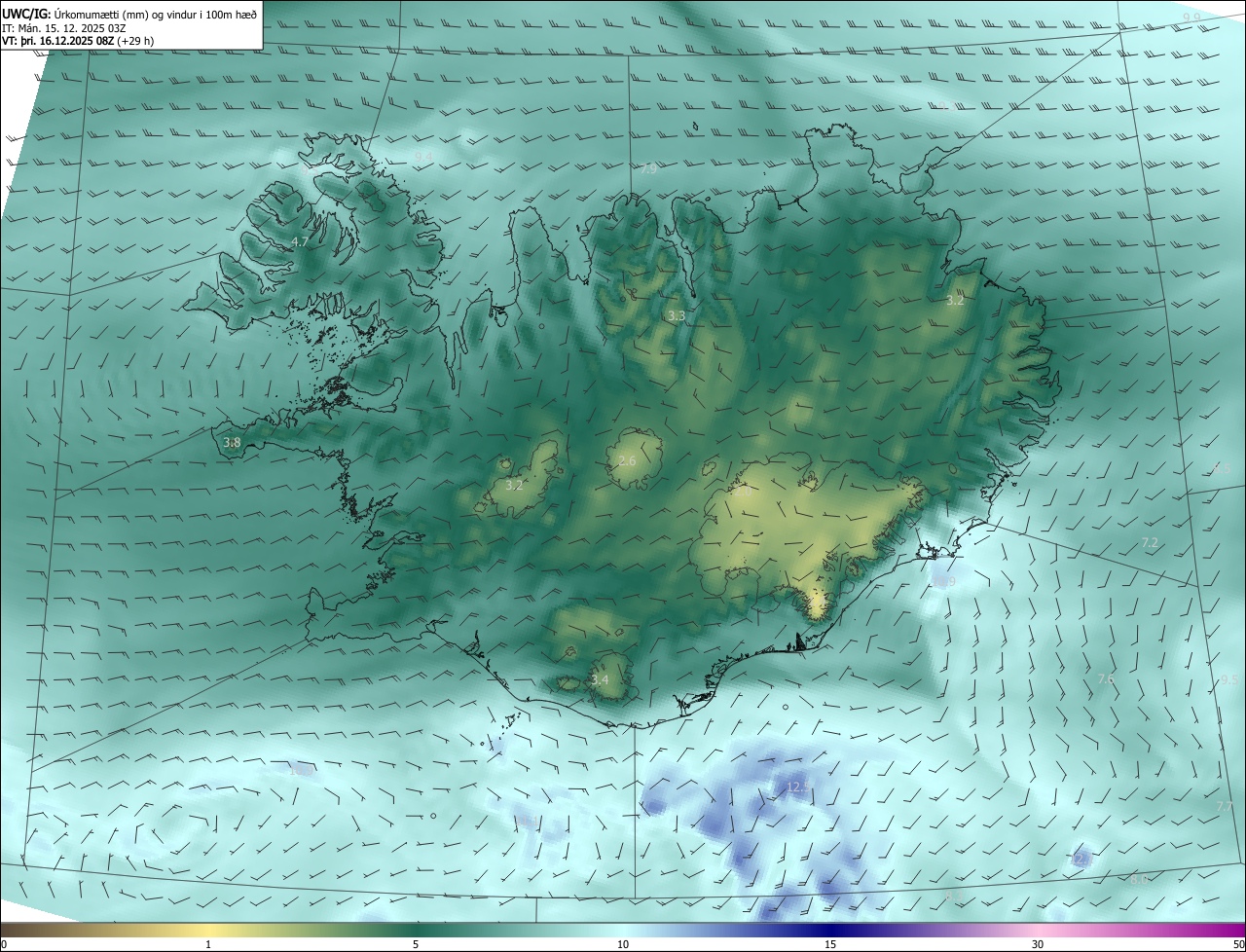
Task: Click the 10.9 value near the southeast coast
Action: (943, 582)
